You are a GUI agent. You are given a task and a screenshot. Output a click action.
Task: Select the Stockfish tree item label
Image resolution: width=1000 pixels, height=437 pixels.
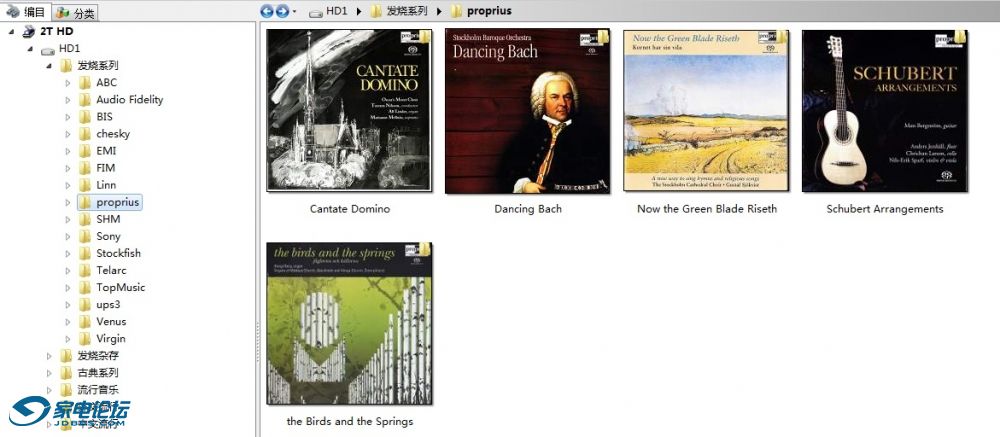coord(119,253)
